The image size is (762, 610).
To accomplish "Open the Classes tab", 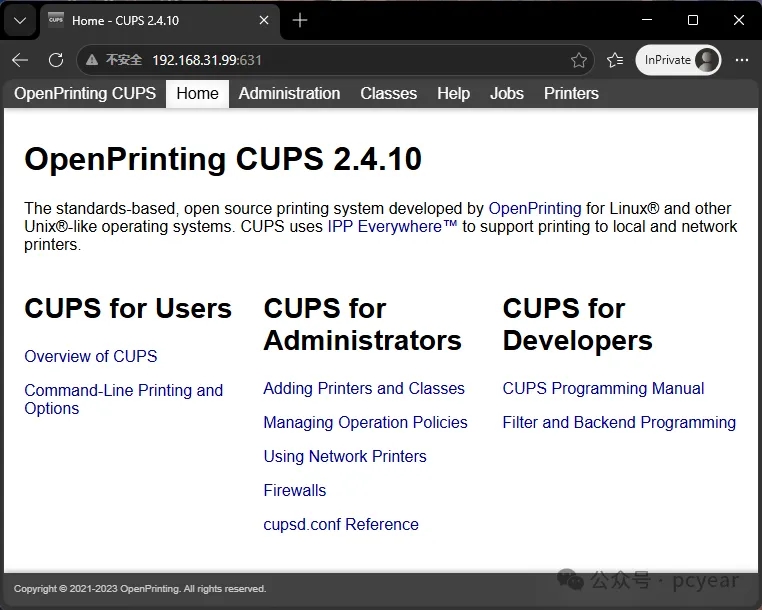I will coord(388,93).
